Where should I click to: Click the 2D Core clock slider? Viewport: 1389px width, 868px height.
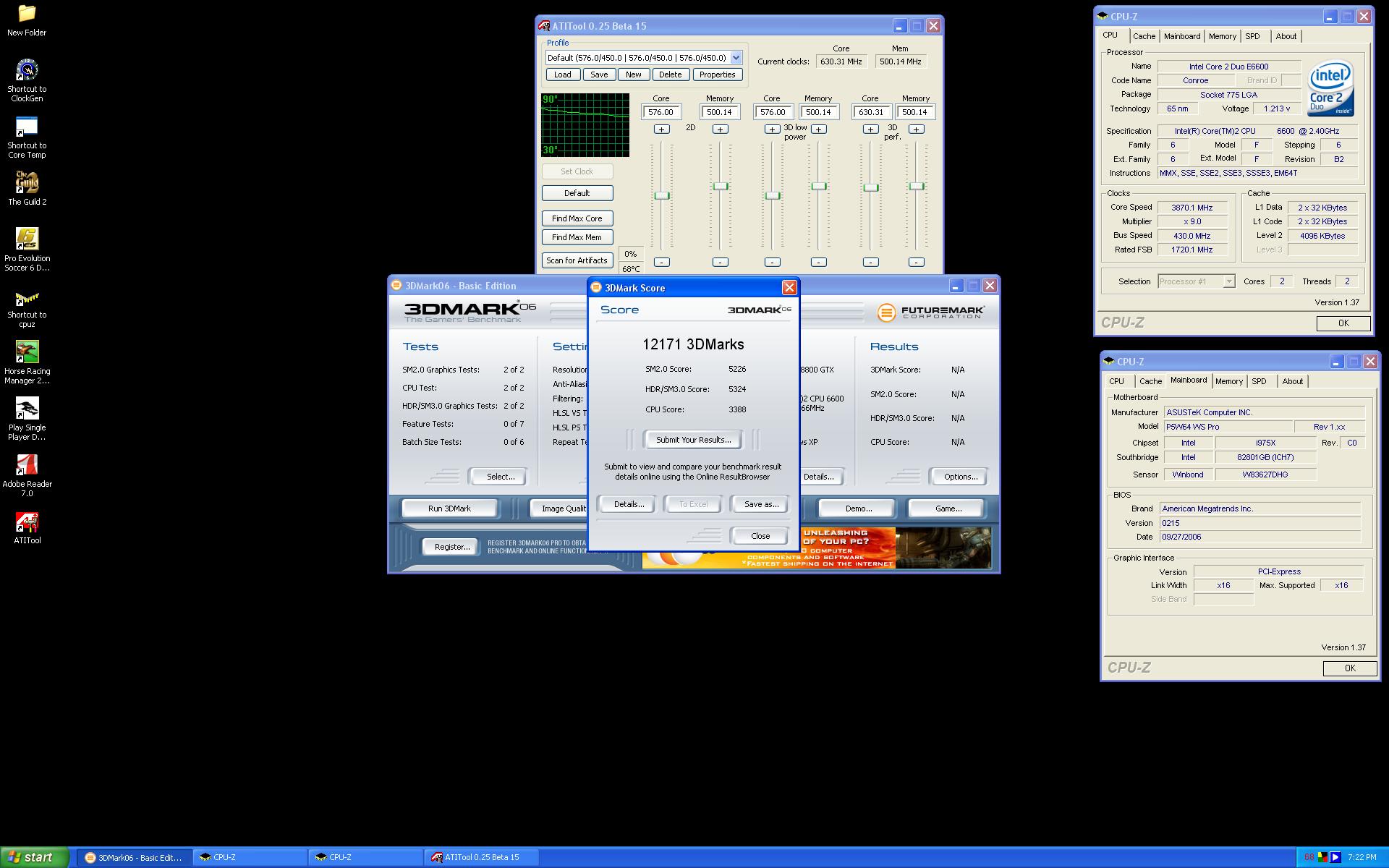(661, 195)
